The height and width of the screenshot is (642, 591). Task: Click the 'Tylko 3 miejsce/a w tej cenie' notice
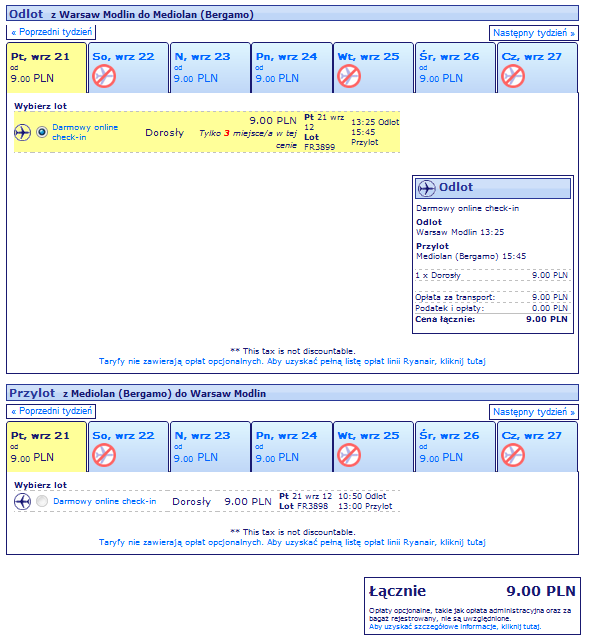coord(248,139)
